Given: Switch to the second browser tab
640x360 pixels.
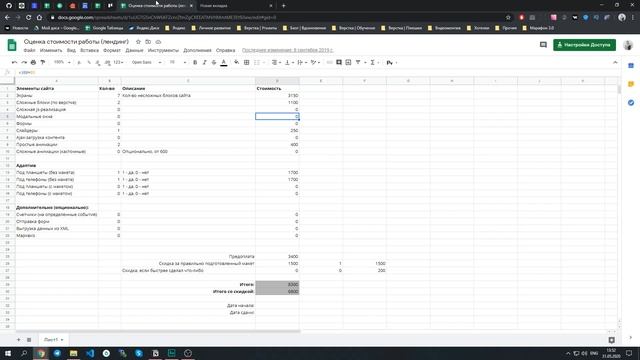Looking at the screenshot, I should 235,6.
